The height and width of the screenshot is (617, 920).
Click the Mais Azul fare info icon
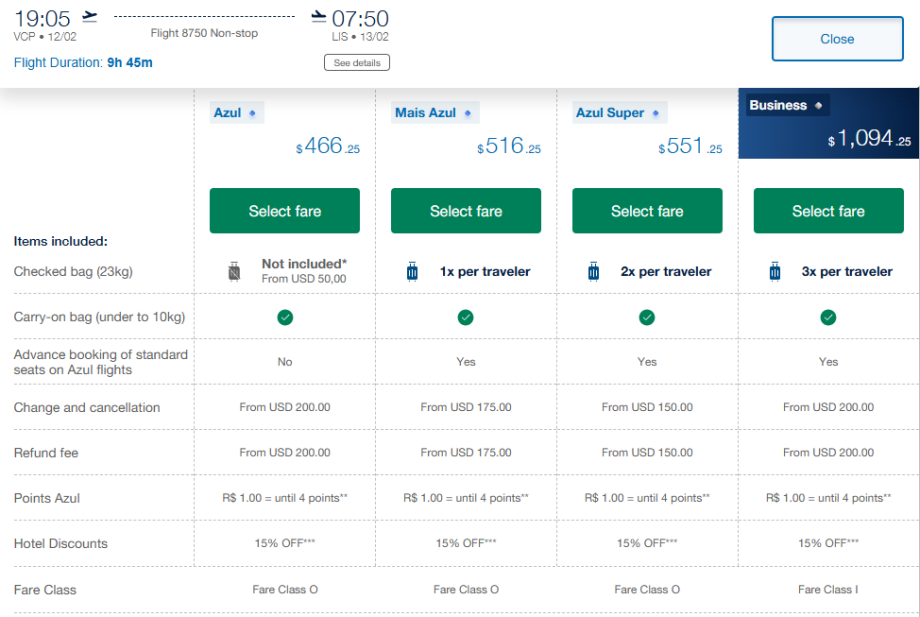pyautogui.click(x=467, y=113)
